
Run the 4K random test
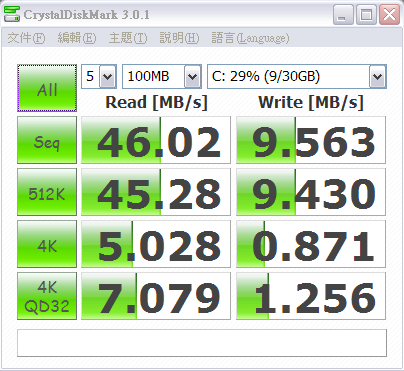[x=47, y=244]
